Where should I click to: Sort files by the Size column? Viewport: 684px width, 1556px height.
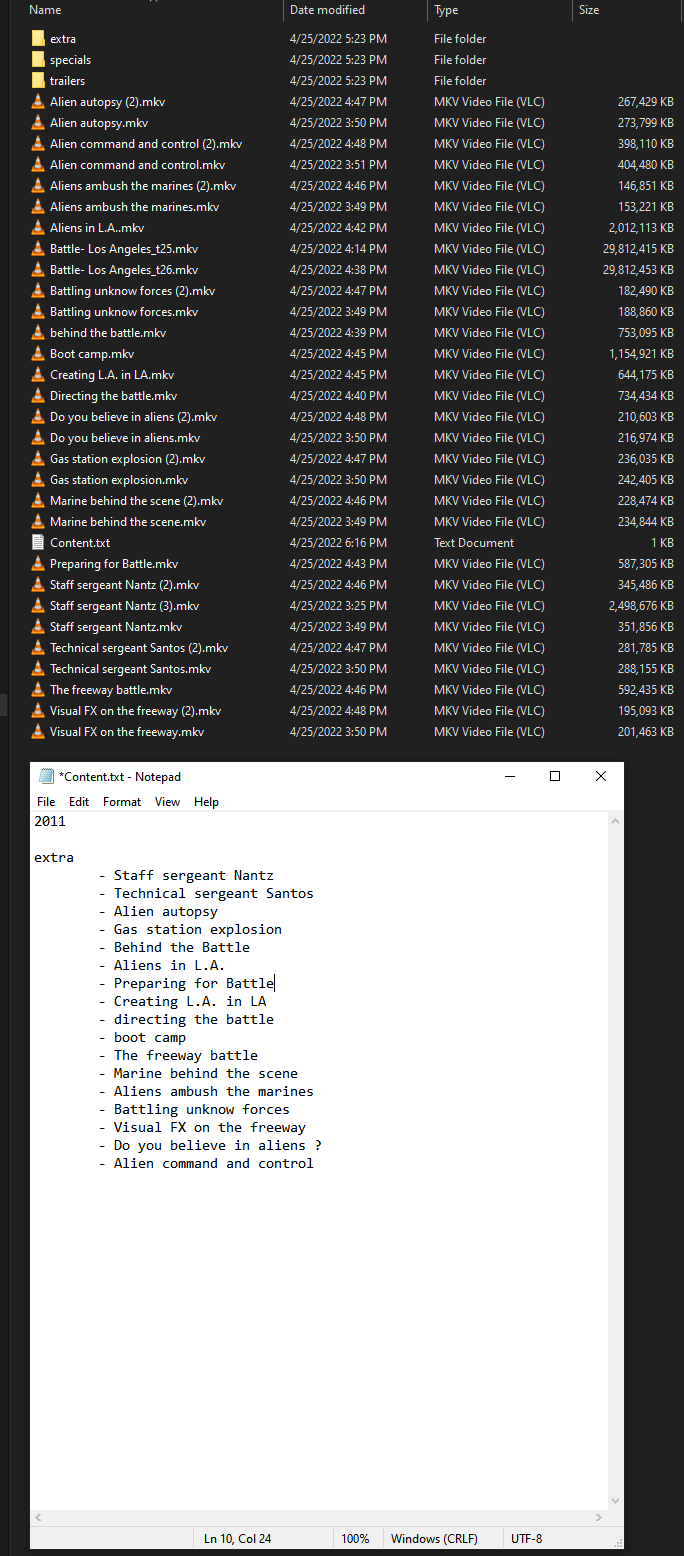(589, 10)
